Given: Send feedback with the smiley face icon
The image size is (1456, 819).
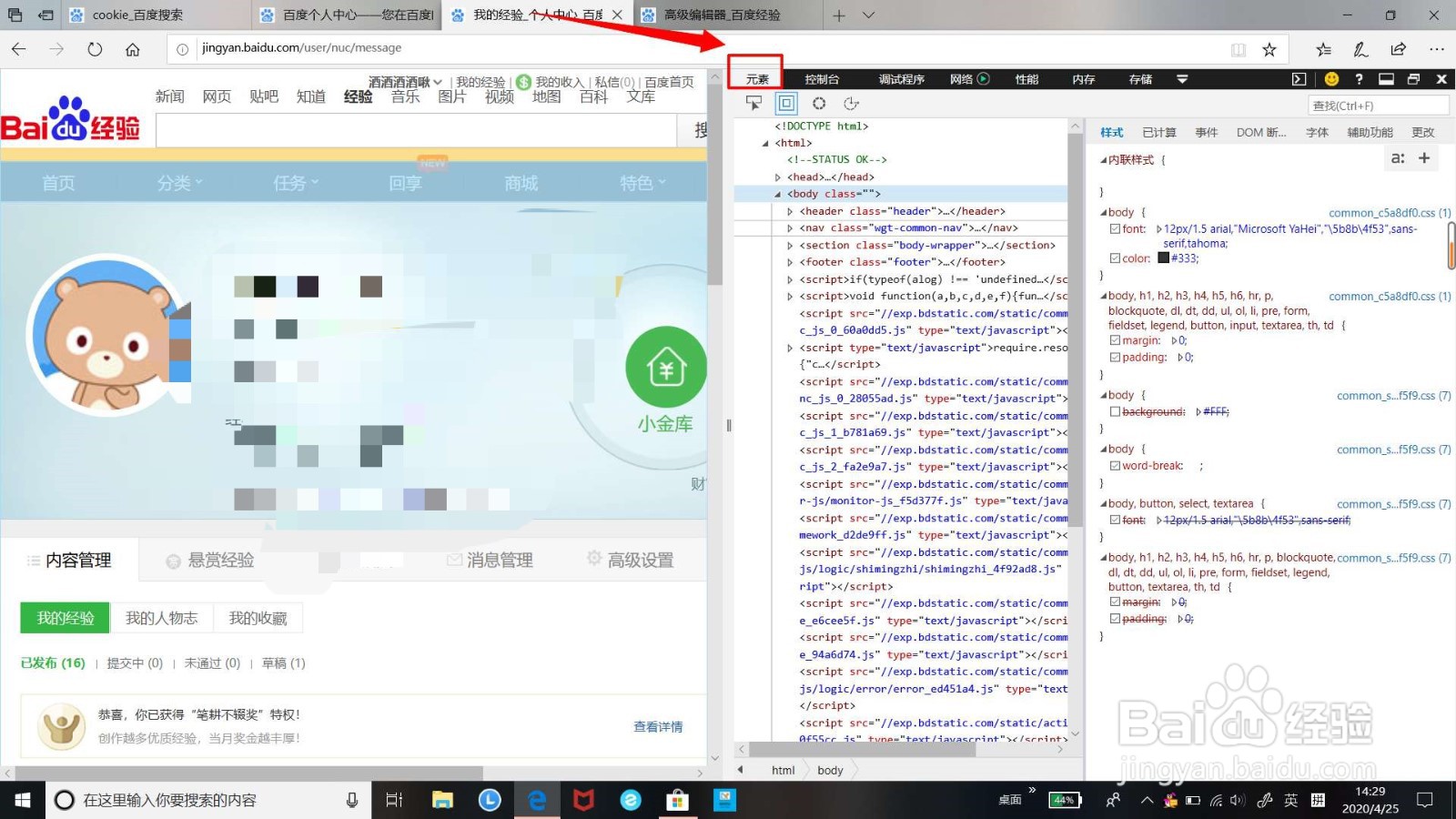Looking at the screenshot, I should tap(1331, 79).
